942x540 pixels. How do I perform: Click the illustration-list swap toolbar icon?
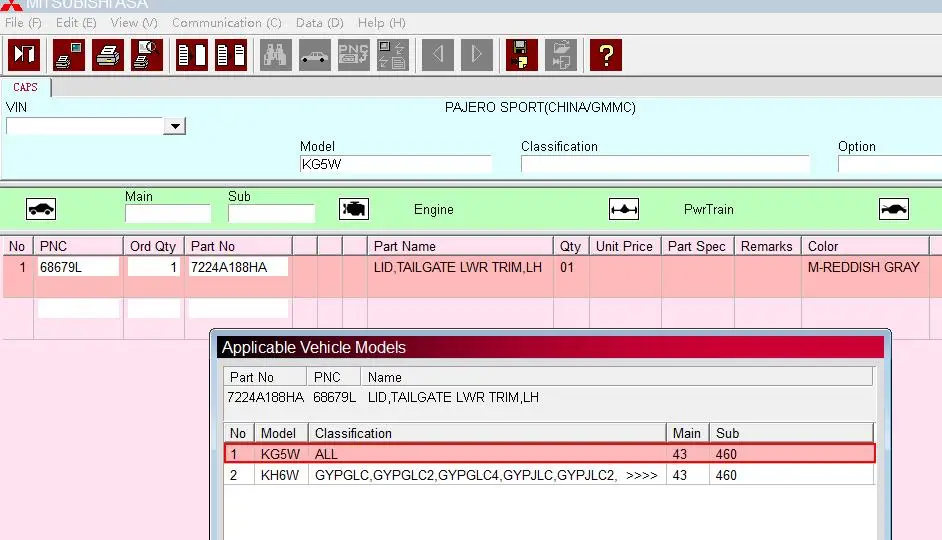pyautogui.click(x=393, y=55)
